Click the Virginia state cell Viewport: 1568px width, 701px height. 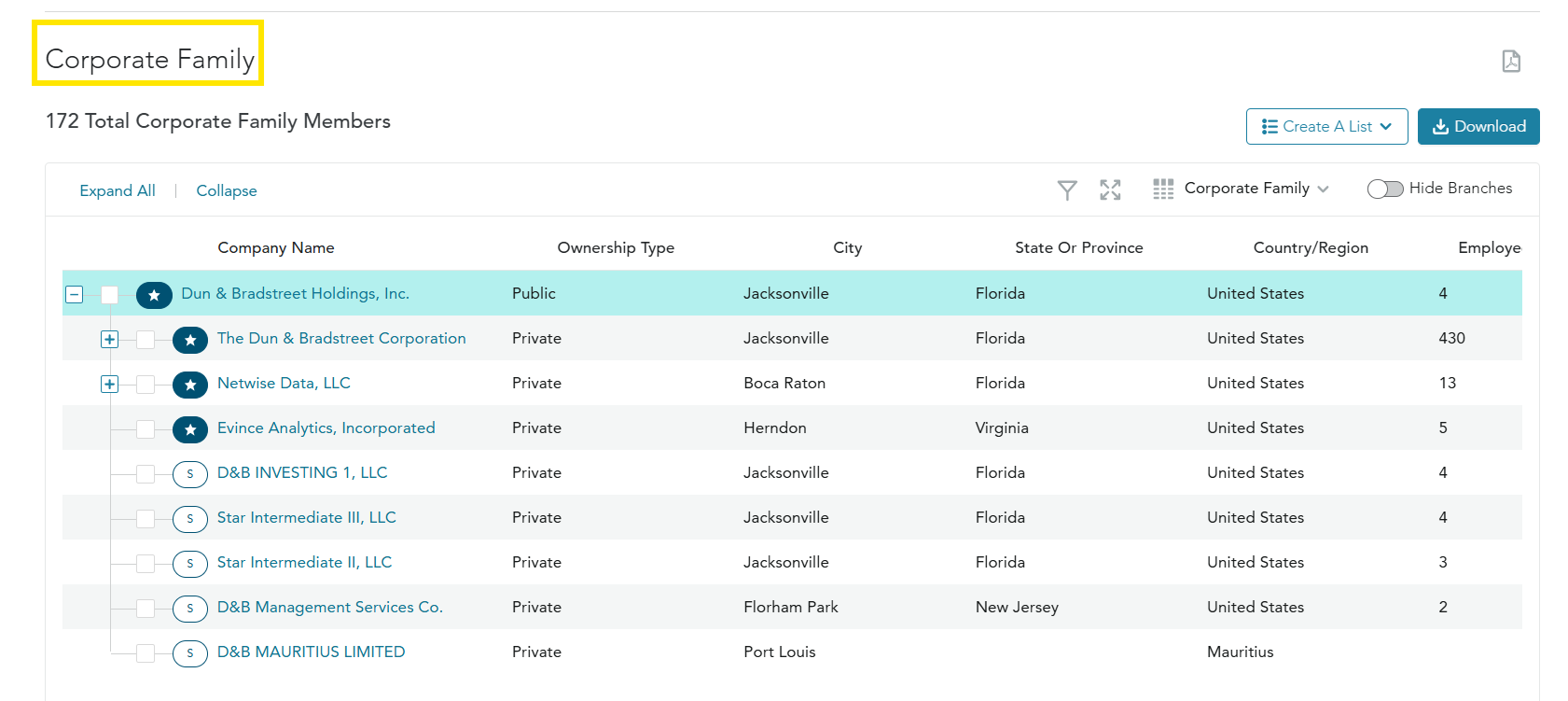point(1002,428)
